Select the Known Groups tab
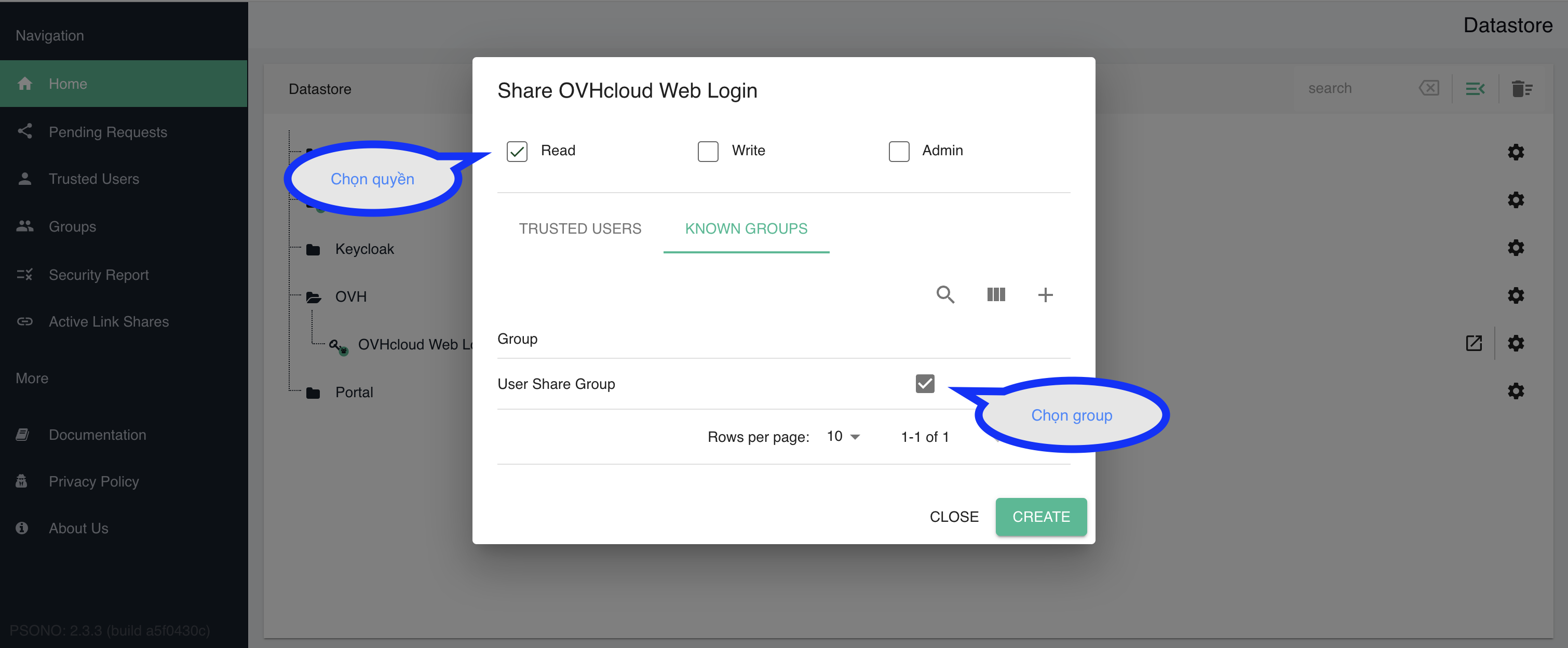Image resolution: width=1568 pixels, height=648 pixels. [746, 229]
